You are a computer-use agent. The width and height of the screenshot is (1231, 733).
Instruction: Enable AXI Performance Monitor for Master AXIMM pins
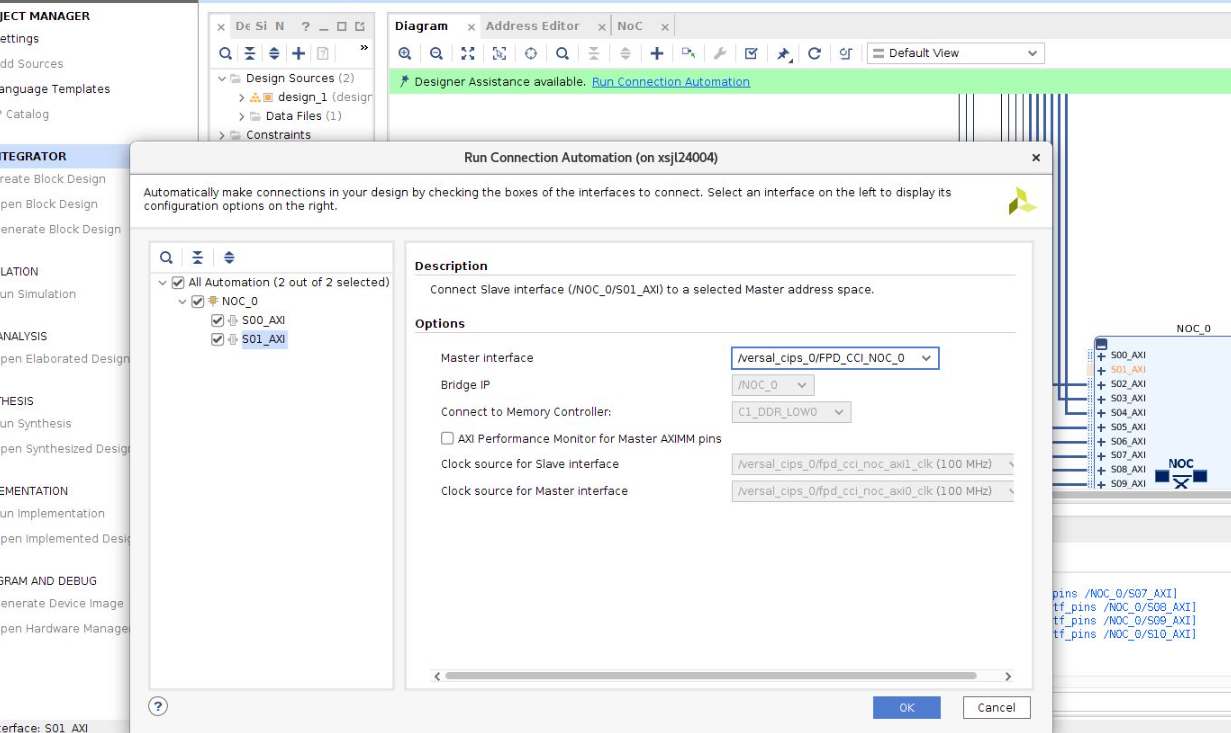coord(447,438)
